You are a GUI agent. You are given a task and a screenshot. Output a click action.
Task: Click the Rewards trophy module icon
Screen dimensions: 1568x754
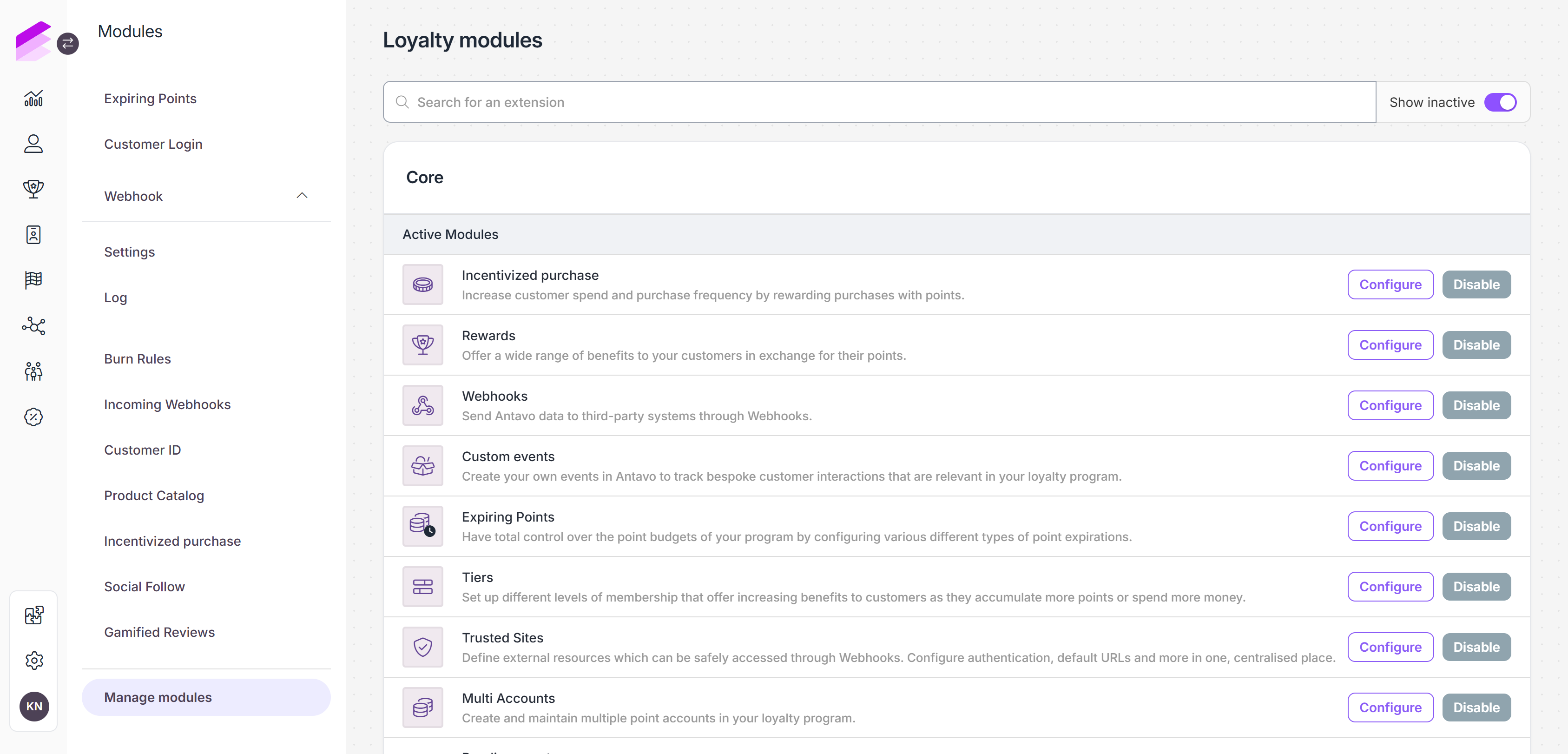tap(422, 345)
